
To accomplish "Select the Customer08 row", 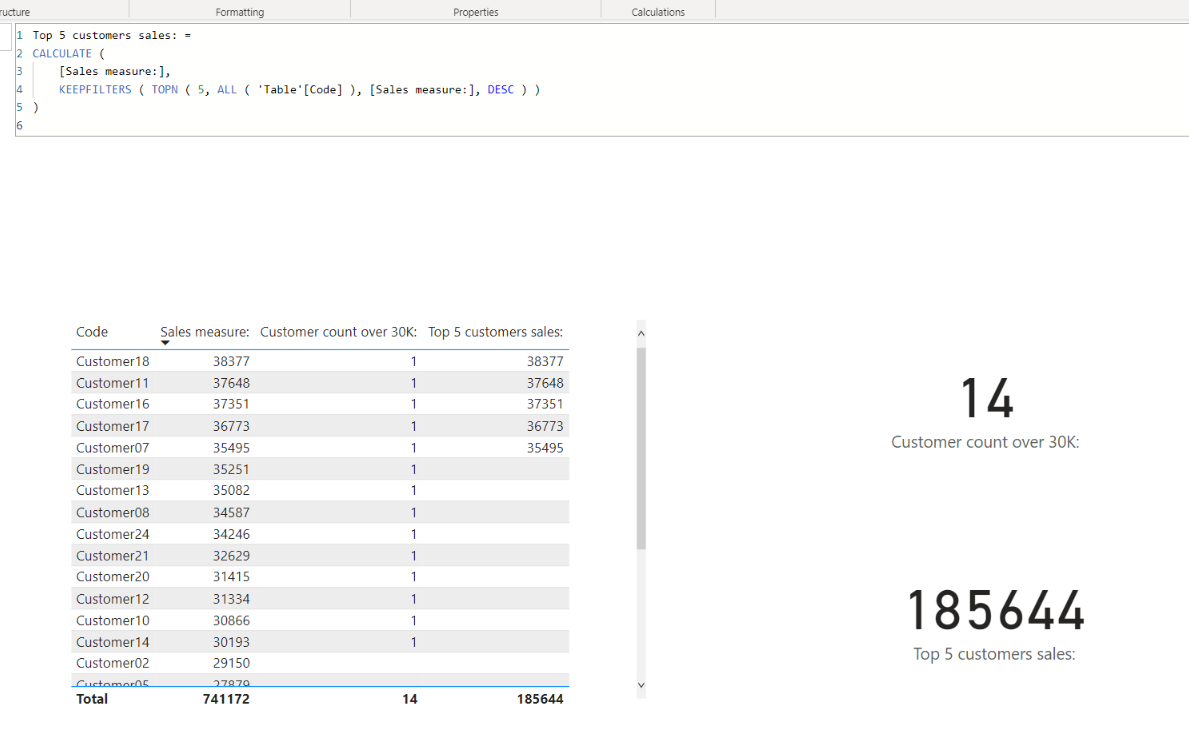I will tap(320, 513).
